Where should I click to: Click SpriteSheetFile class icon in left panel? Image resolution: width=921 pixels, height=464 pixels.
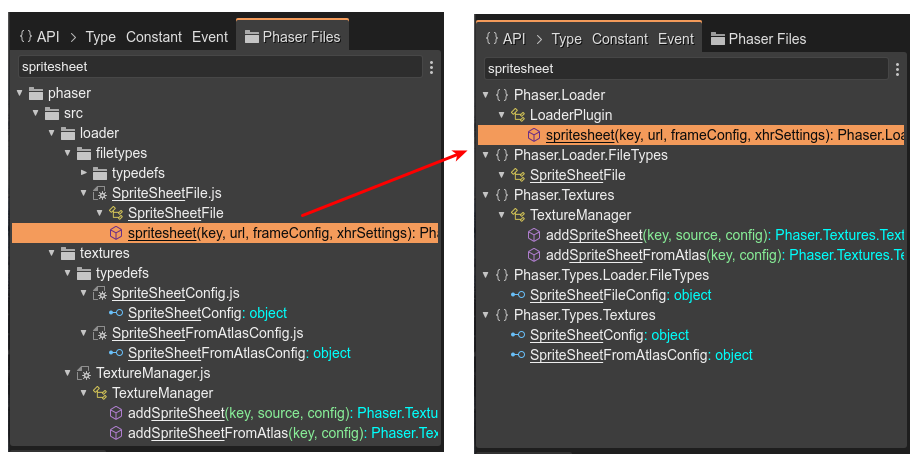tap(116, 213)
